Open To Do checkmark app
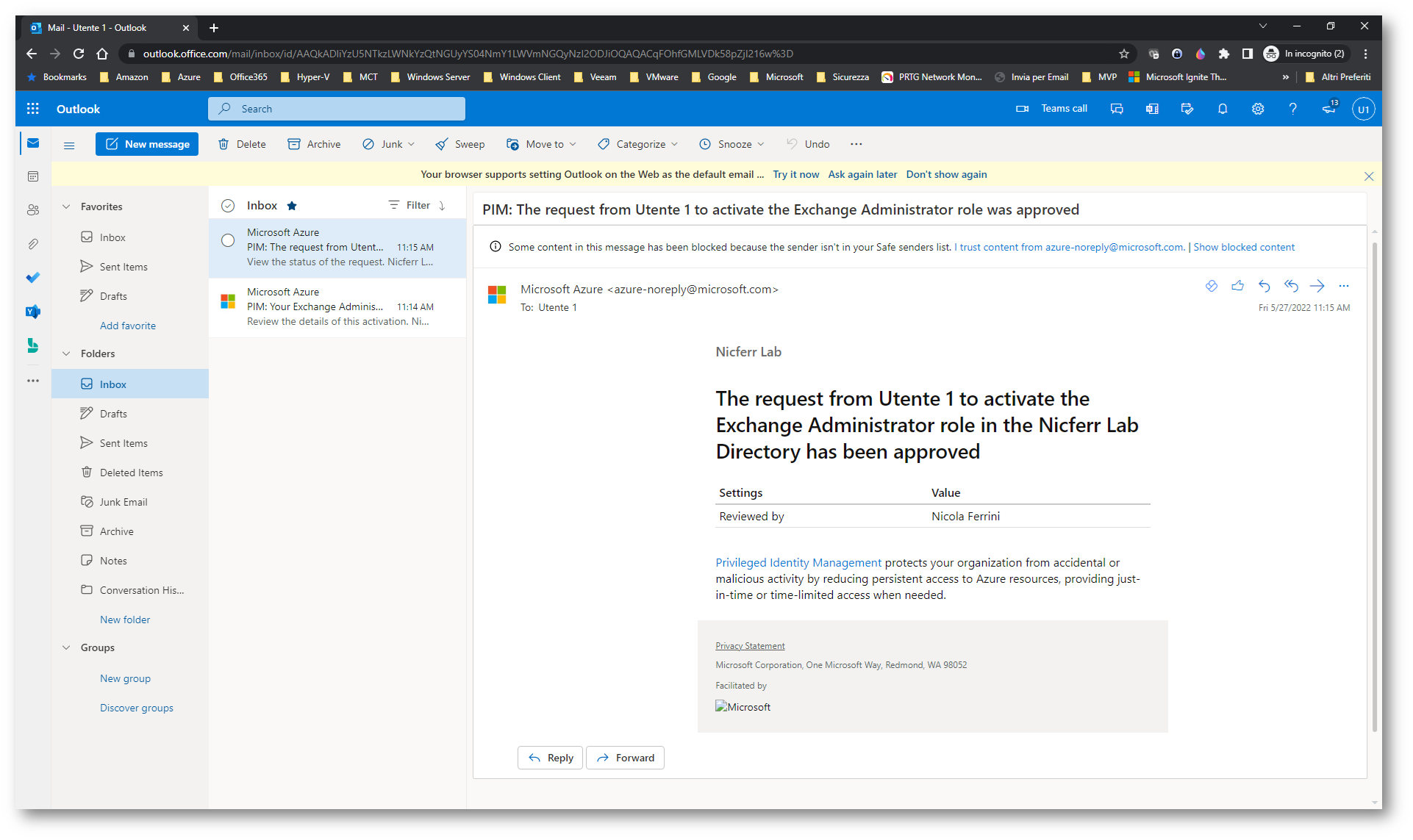This screenshot has height=840, width=1413. point(33,278)
